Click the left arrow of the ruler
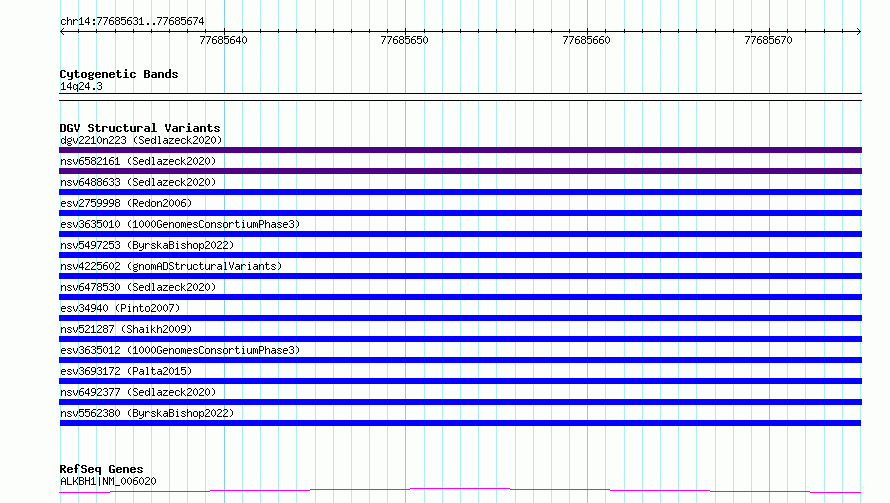 [62, 31]
